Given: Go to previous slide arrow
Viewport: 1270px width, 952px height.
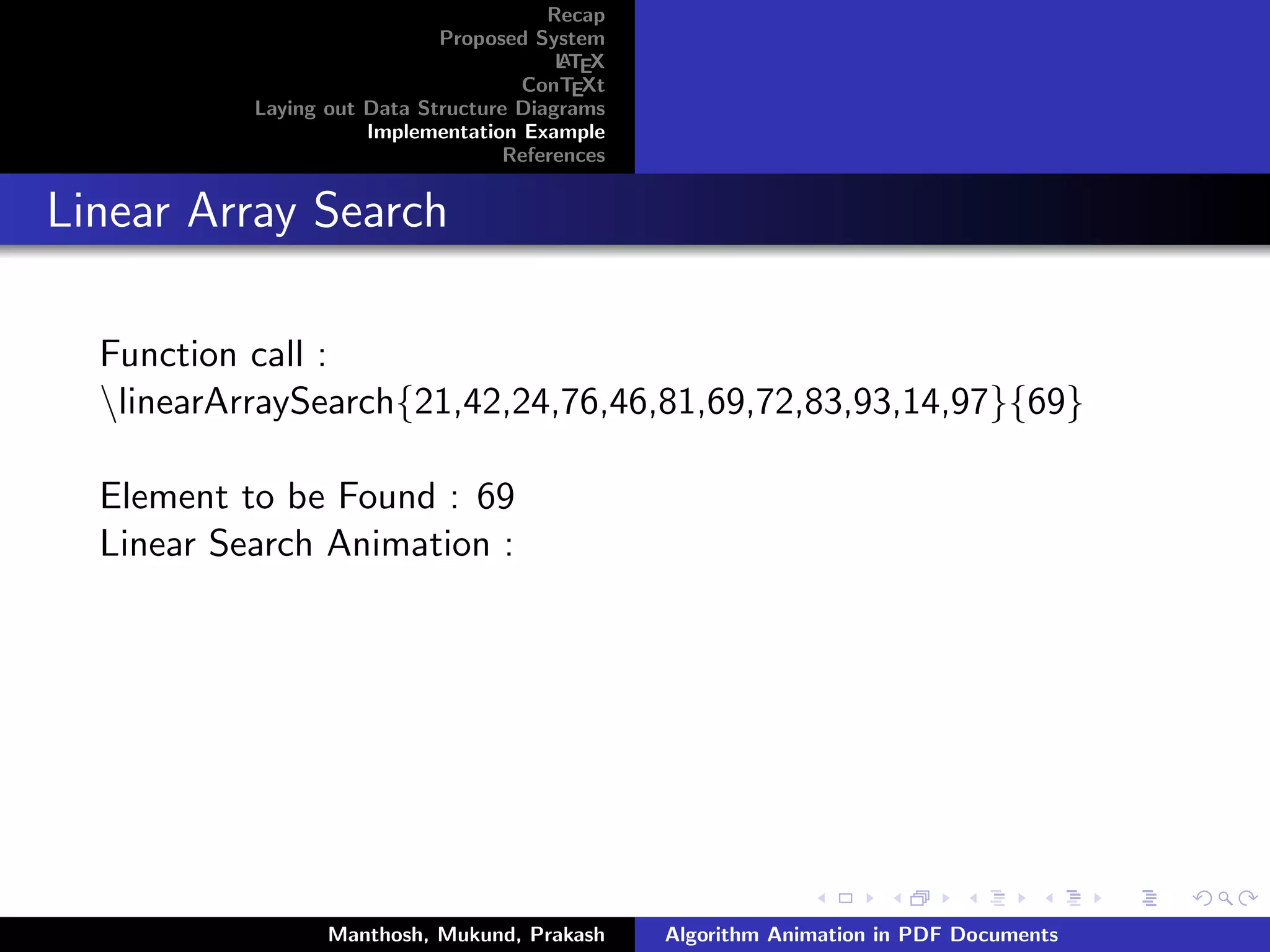Looking at the screenshot, I should pyautogui.click(x=822, y=898).
